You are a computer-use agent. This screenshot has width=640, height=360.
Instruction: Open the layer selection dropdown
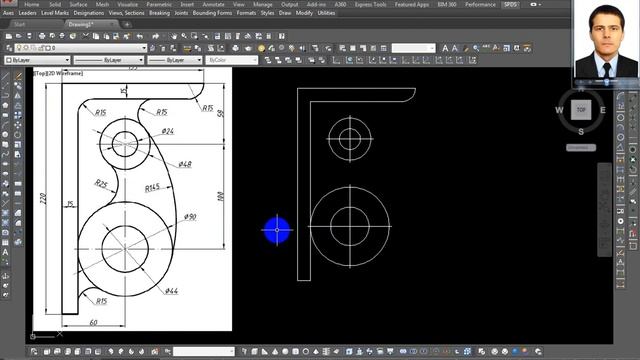[81, 48]
